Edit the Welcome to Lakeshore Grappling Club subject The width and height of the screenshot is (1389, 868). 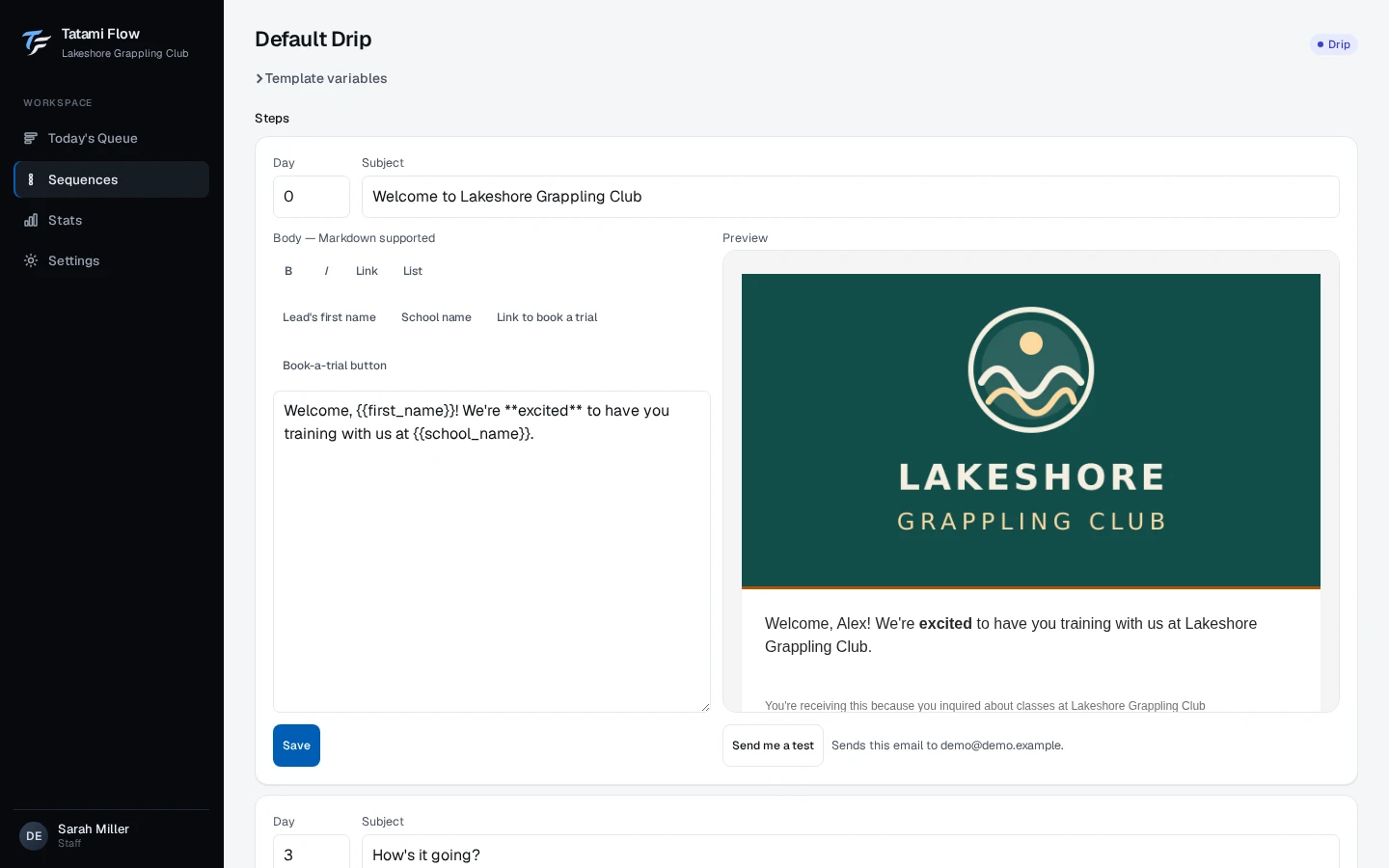click(851, 197)
